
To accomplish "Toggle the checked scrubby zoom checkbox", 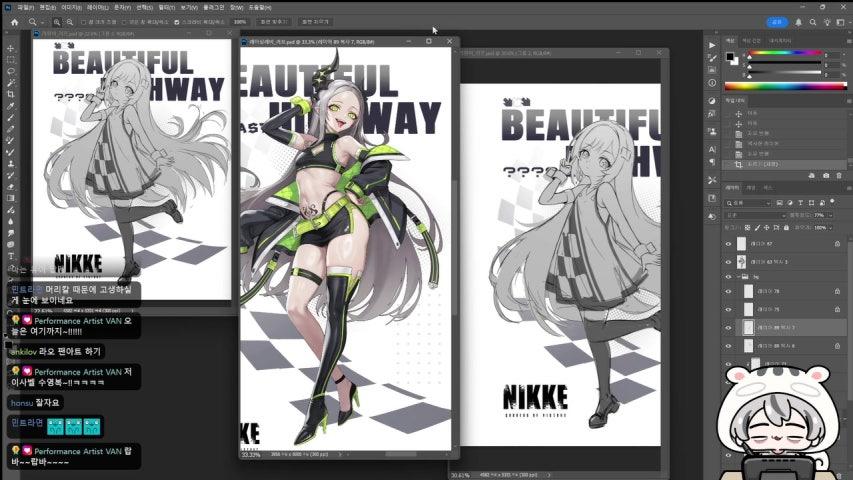I will (x=177, y=22).
